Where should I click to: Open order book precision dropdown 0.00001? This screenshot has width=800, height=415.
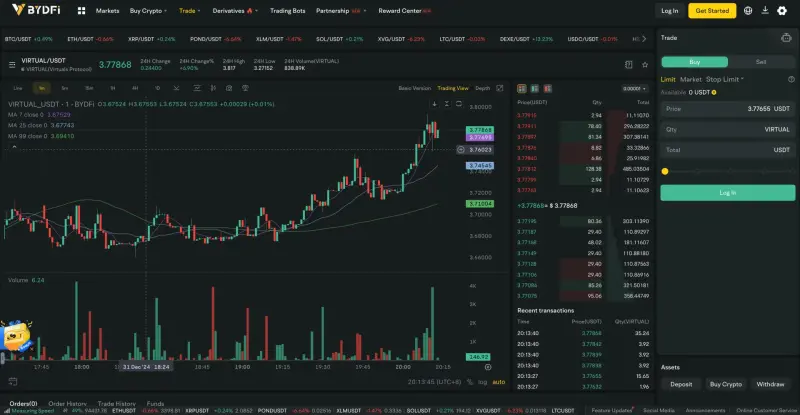pos(632,88)
